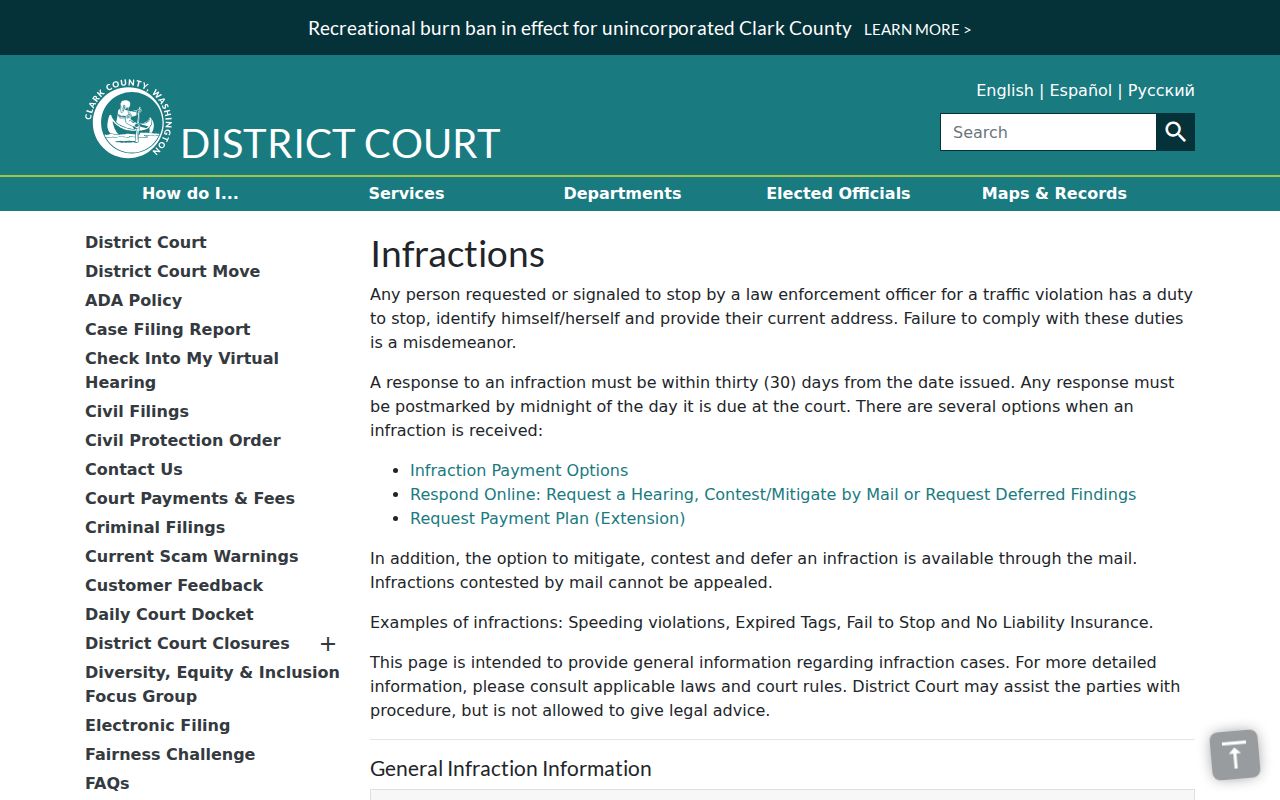The height and width of the screenshot is (800, 1280).
Task: Open the Services menu
Action: (x=406, y=194)
